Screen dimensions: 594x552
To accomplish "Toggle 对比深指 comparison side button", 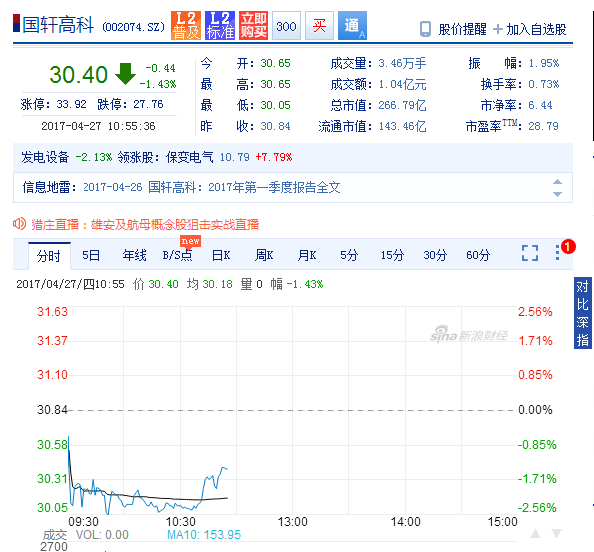I will coord(583,313).
